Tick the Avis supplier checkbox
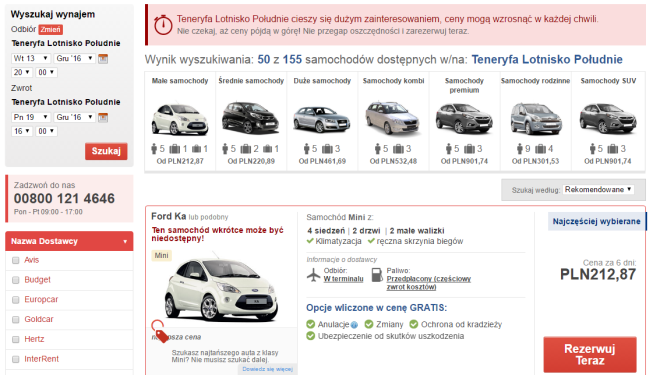Screen dimensions: 650x375 coord(16,260)
